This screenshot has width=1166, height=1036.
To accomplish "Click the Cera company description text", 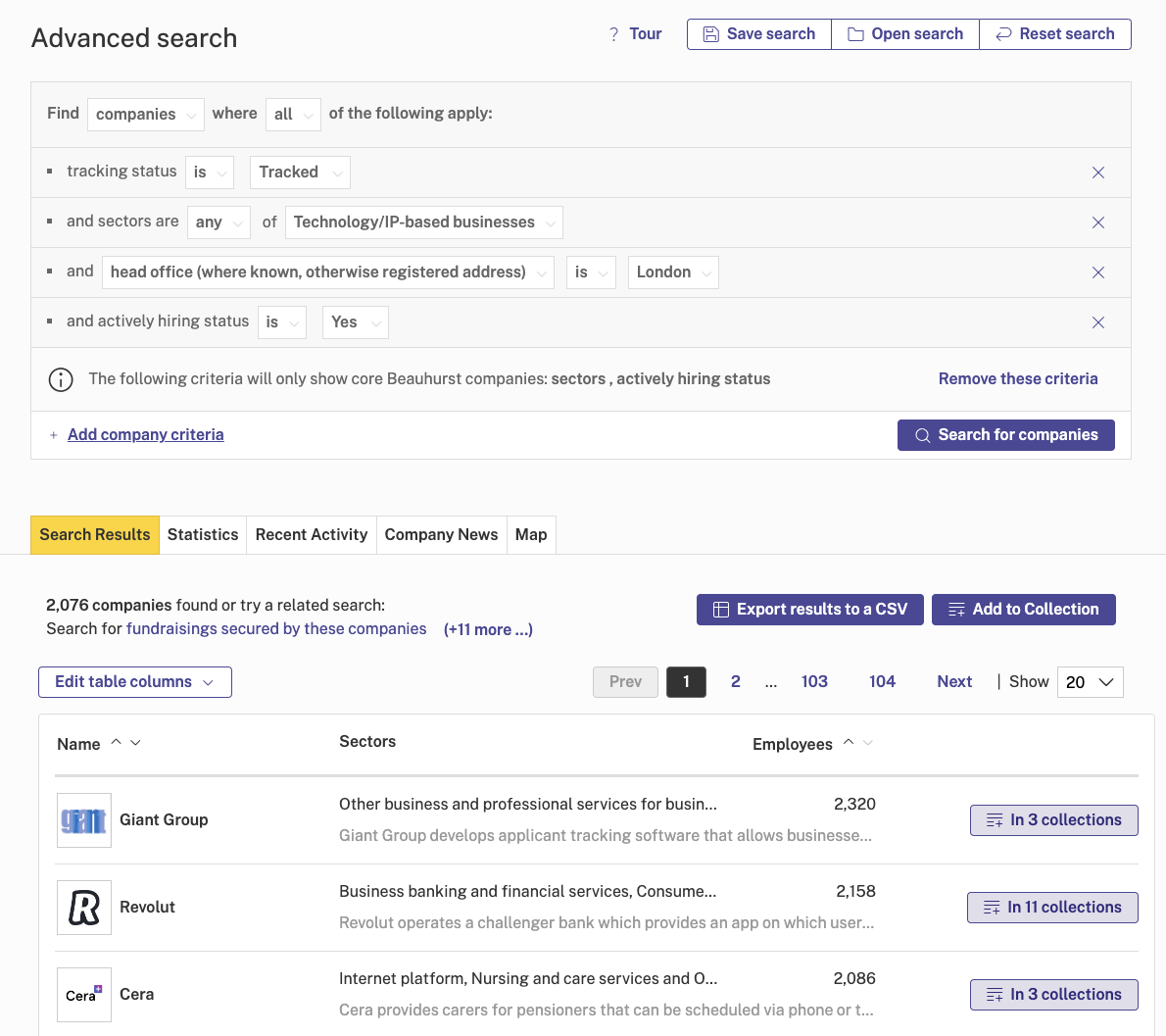I will [x=607, y=1010].
